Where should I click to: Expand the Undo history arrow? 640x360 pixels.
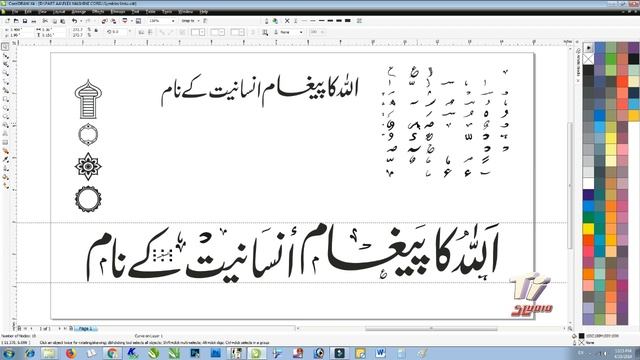coord(80,21)
